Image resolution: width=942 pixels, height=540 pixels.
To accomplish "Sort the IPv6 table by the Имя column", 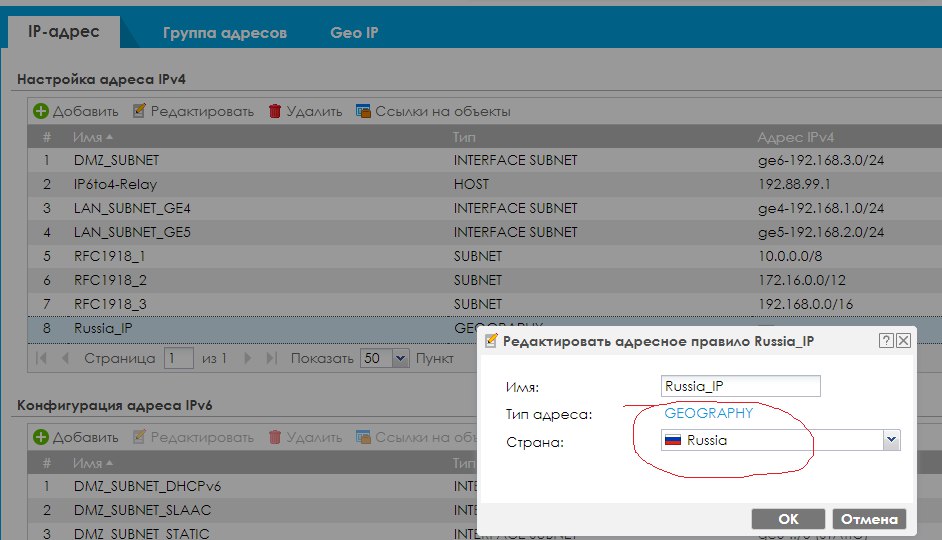I will (x=93, y=463).
